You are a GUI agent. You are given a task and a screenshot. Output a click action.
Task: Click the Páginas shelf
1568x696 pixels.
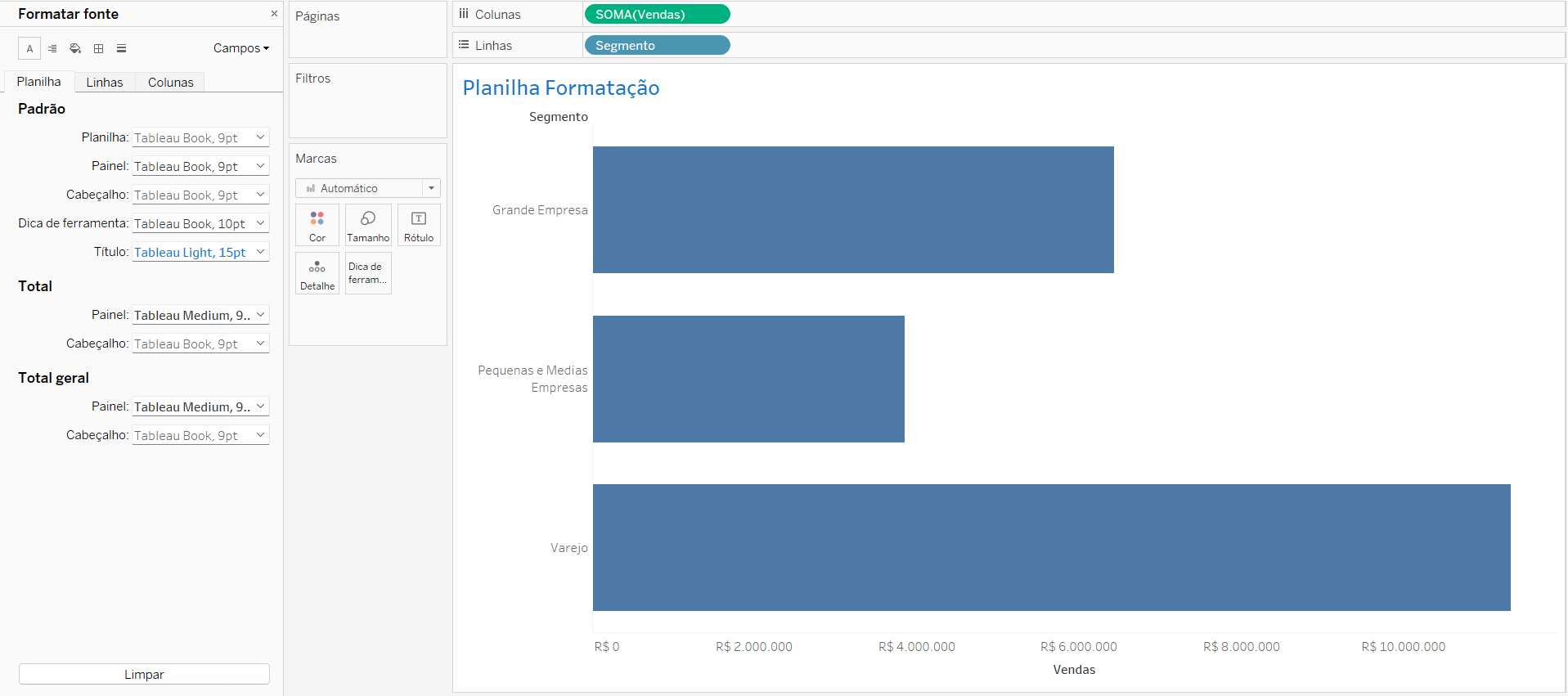[x=368, y=29]
